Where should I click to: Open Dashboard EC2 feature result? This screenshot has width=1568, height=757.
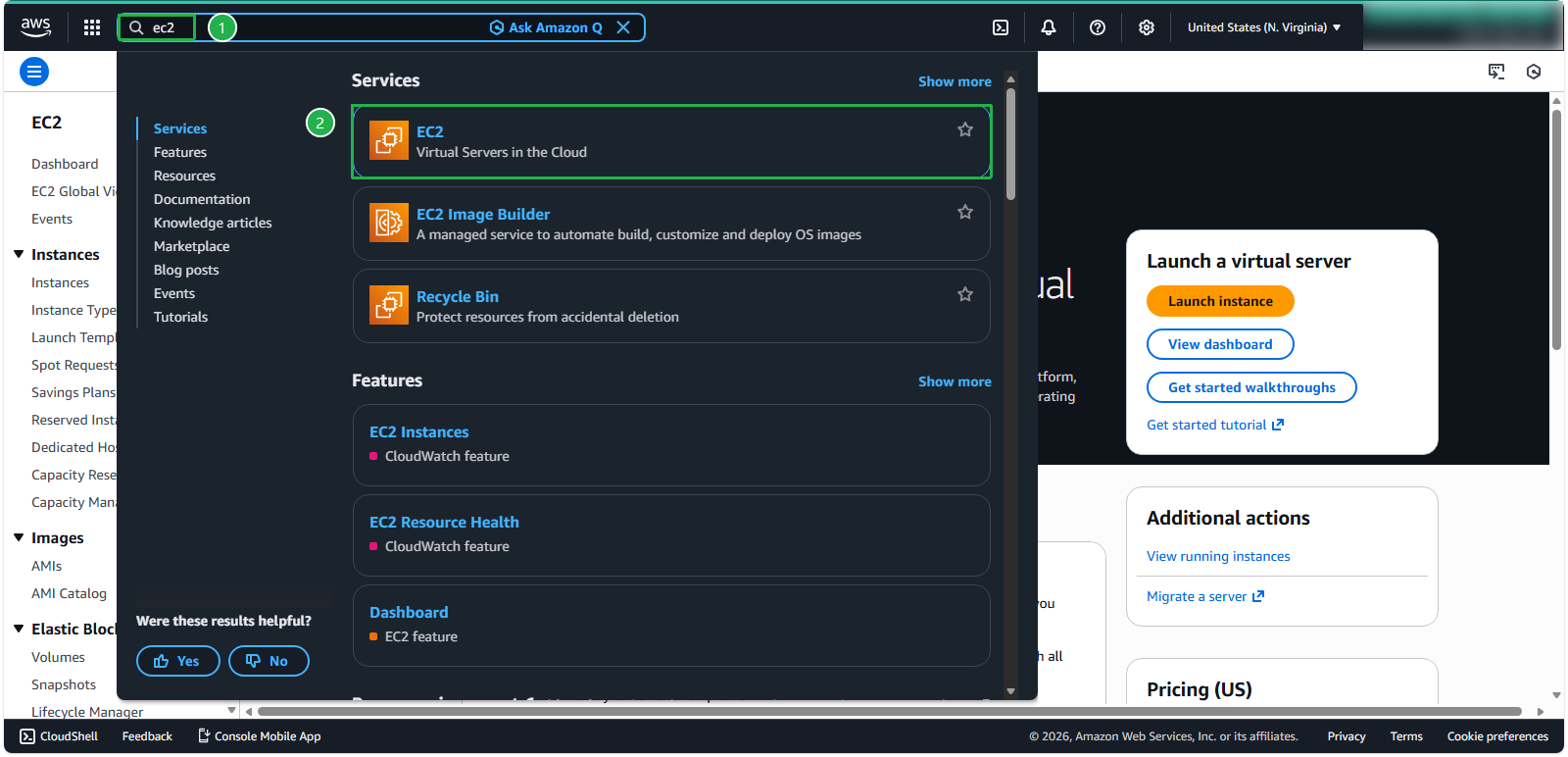671,626
